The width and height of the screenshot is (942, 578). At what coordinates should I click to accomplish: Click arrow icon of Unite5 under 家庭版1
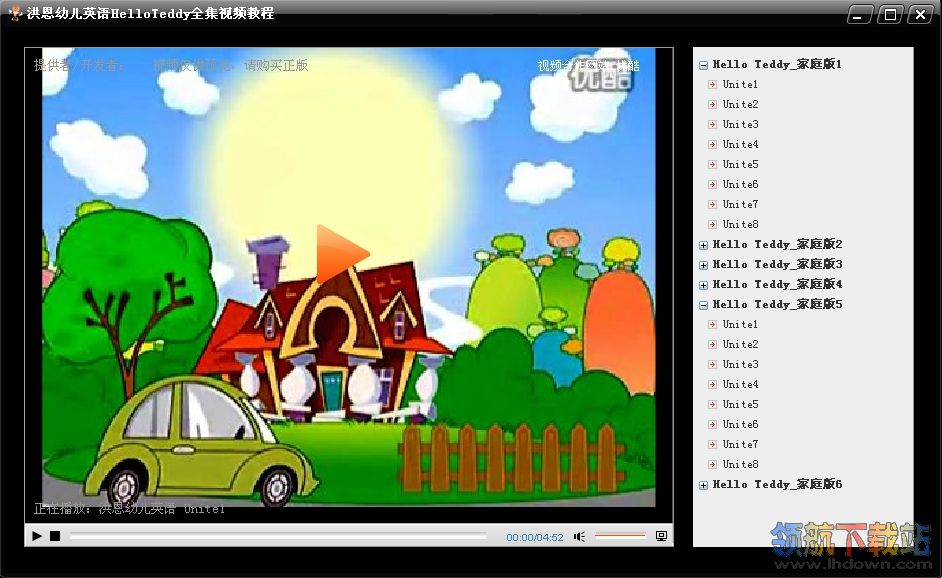point(713,165)
